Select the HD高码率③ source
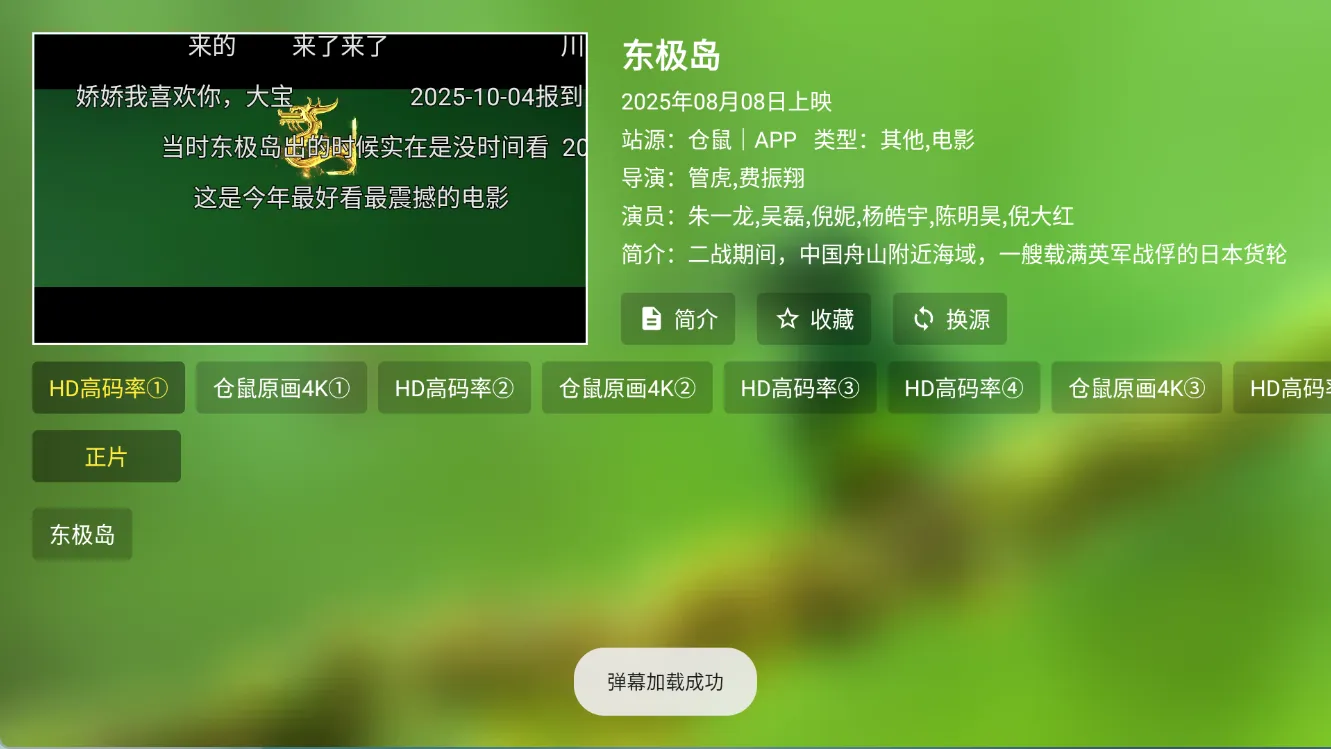This screenshot has height=749, width=1331. pos(800,387)
